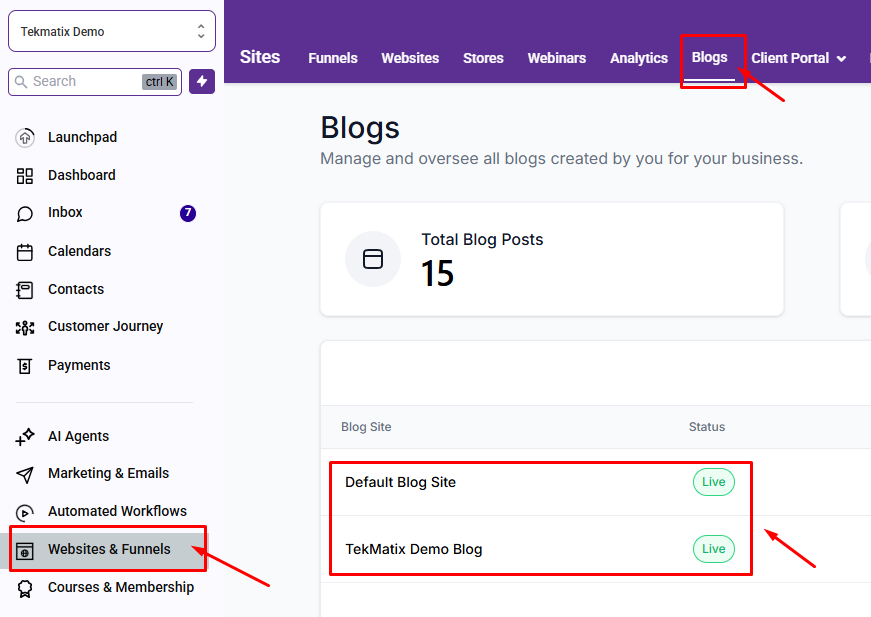The width and height of the screenshot is (871, 617).
Task: Click the AI Agents sparkle icon
Action: tap(25, 437)
